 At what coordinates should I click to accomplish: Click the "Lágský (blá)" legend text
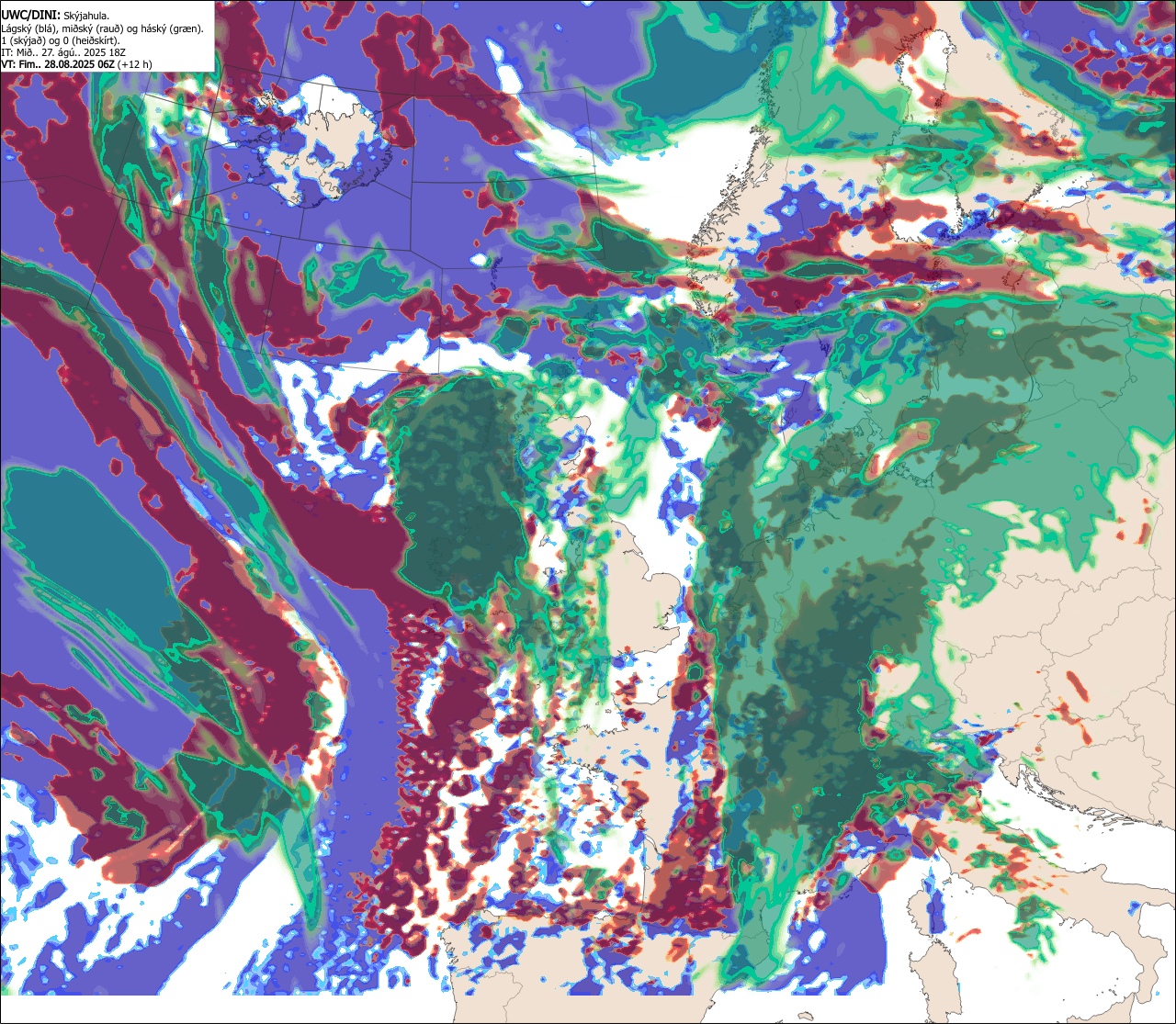pyautogui.click(x=29, y=29)
